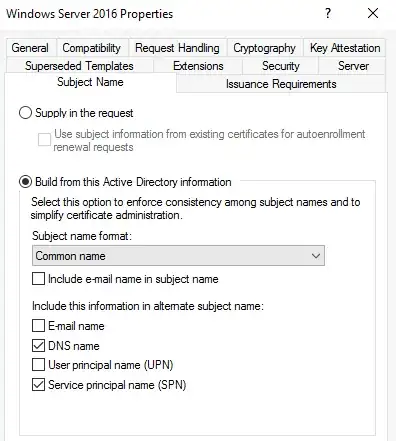Go to the Cryptography tab
The image size is (396, 441).
coord(265,48)
